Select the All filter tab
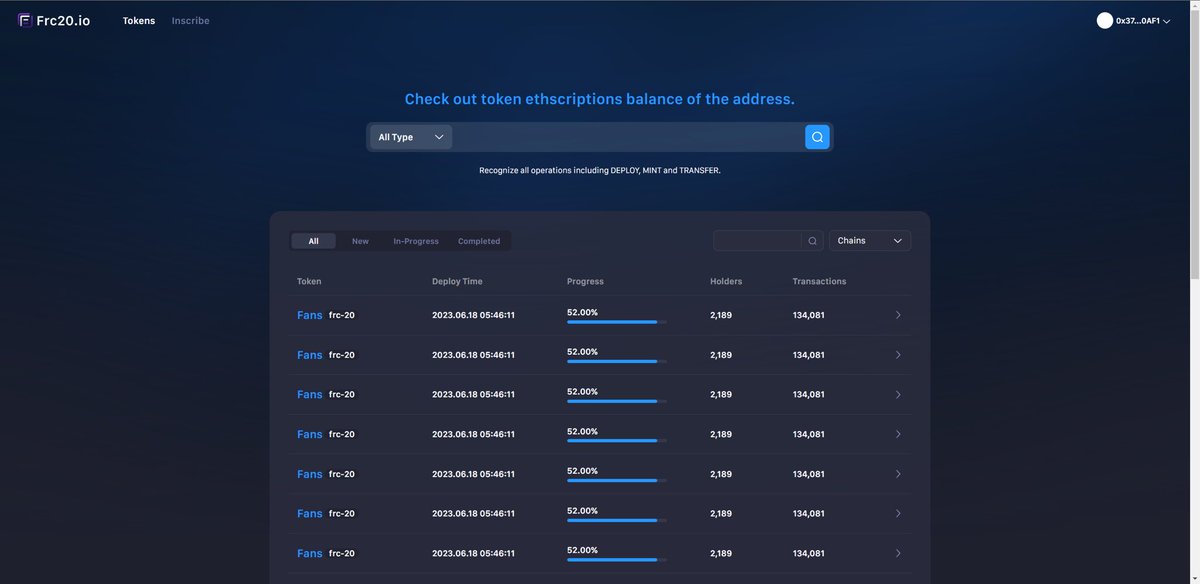 point(314,241)
